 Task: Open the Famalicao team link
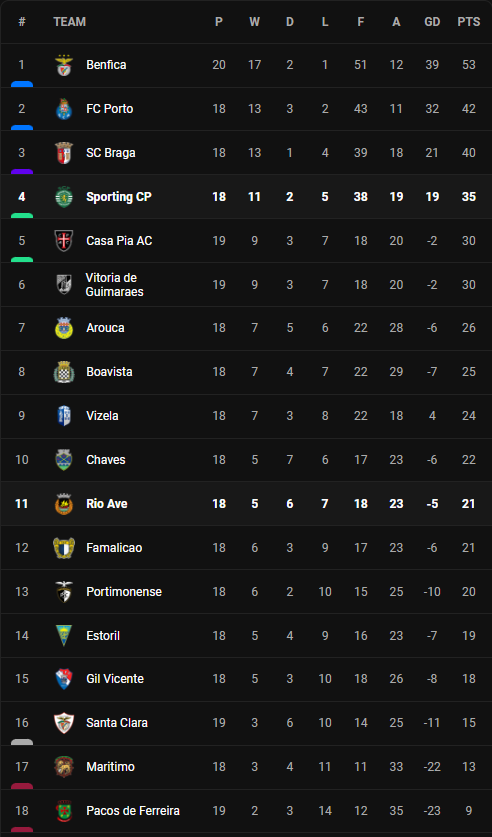[114, 548]
